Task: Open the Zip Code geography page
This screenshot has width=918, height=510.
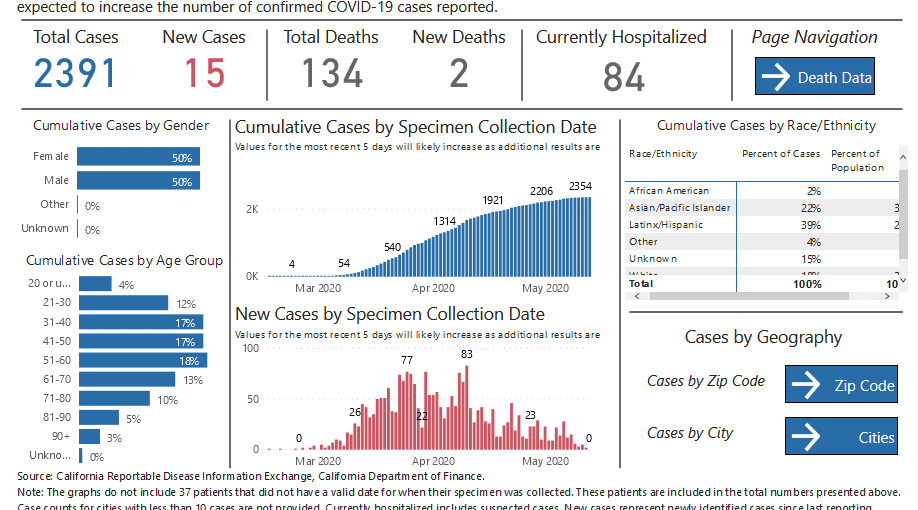Action: [841, 384]
